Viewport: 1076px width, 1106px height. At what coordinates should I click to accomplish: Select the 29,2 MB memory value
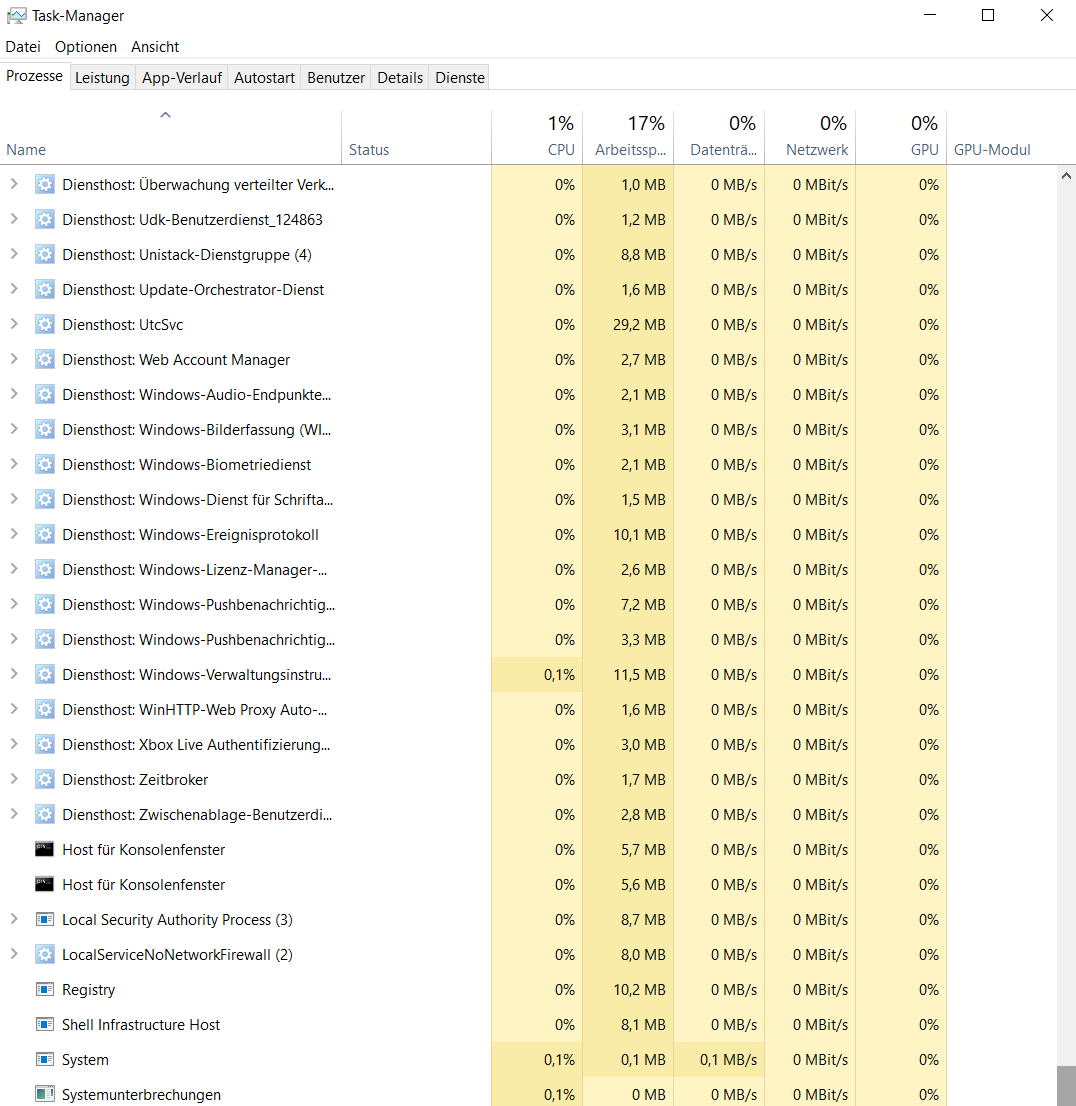[x=639, y=324]
